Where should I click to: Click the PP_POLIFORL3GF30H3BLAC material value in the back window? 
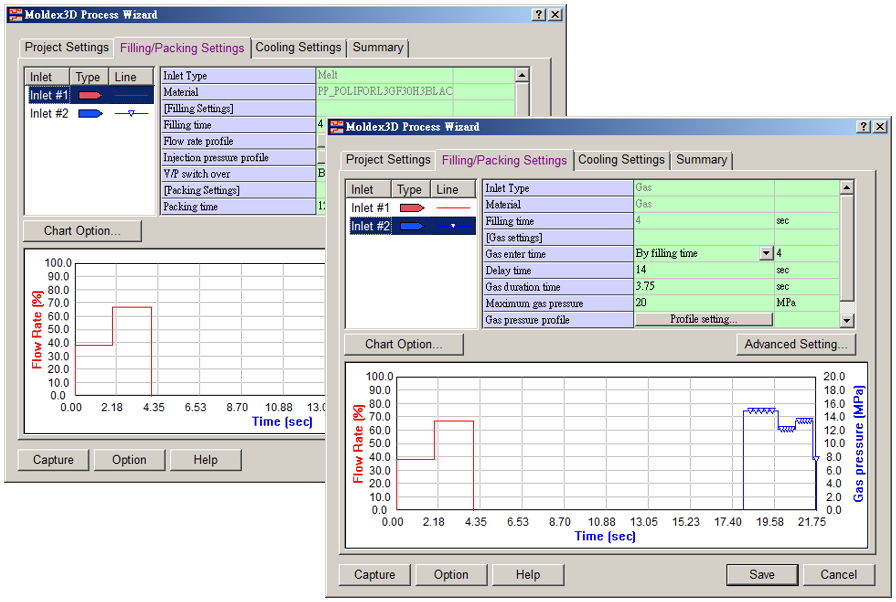[385, 91]
